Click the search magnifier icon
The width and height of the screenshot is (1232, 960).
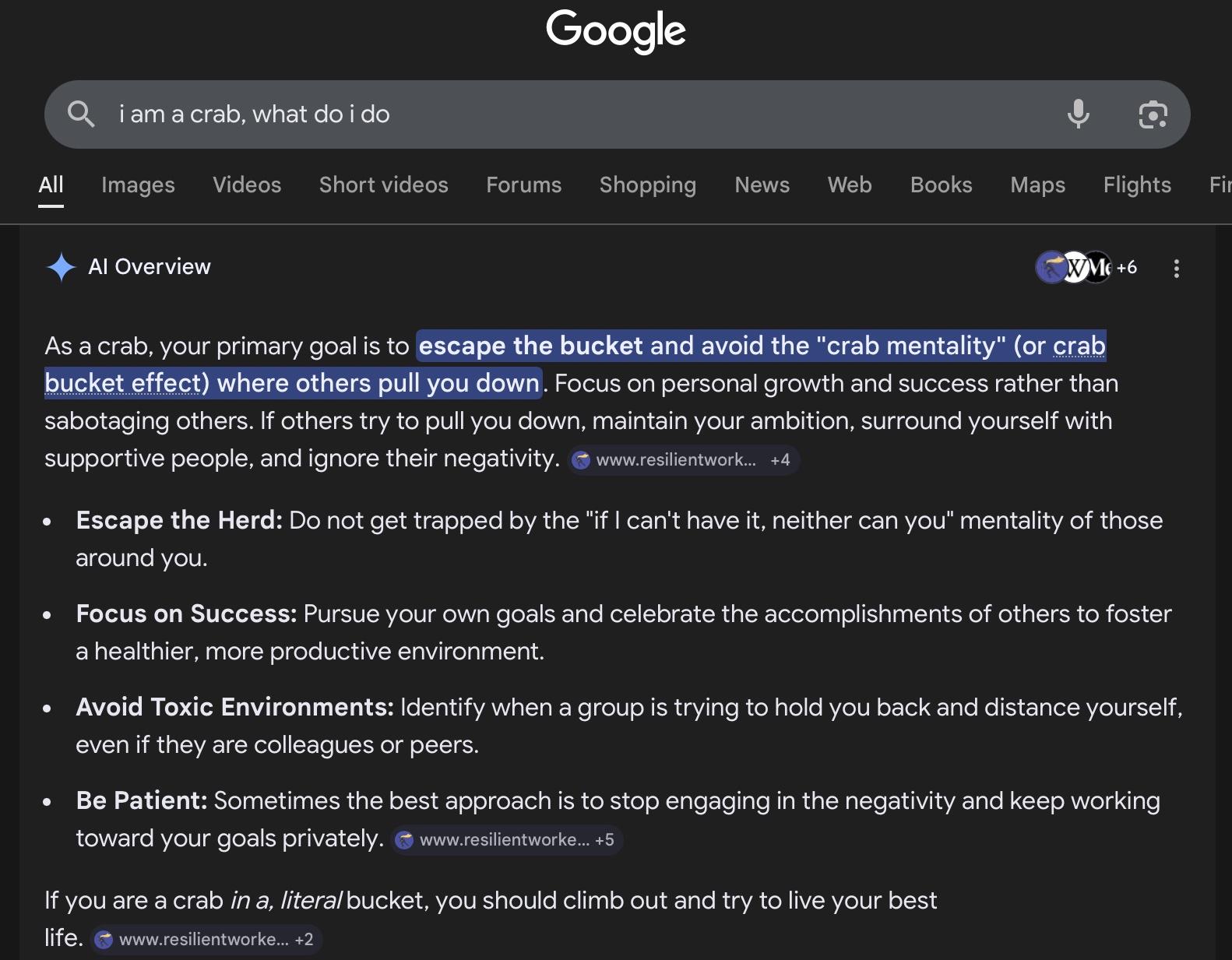tap(81, 114)
